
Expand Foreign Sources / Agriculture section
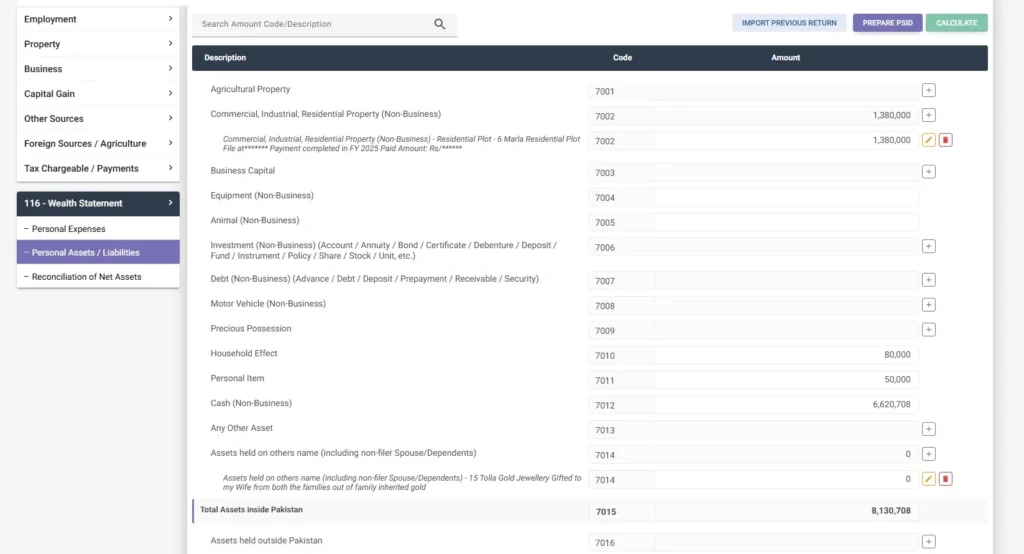coord(98,143)
